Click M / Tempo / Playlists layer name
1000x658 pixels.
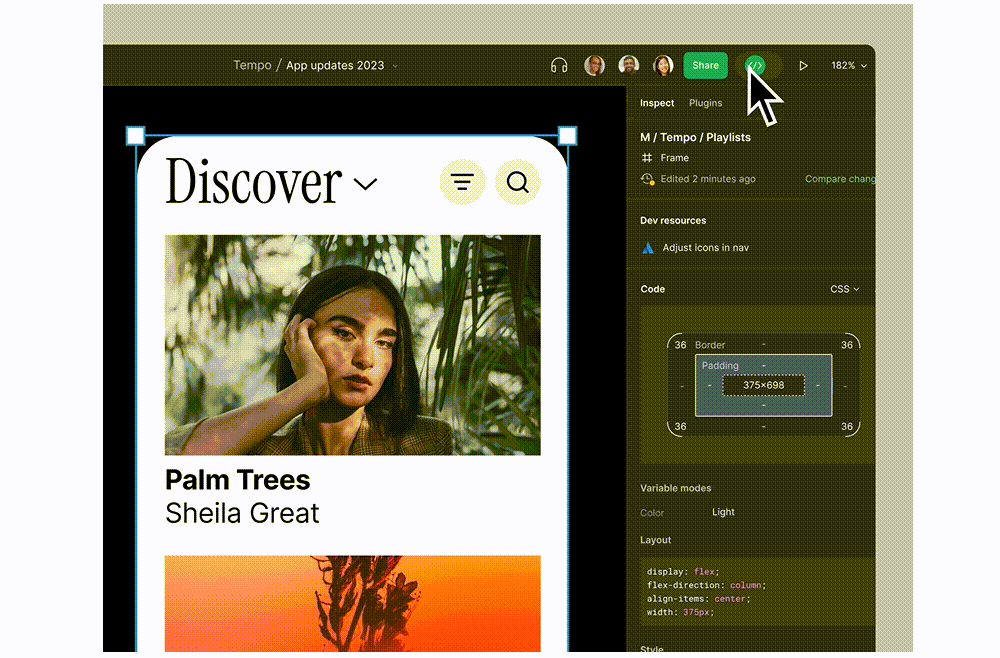(695, 137)
